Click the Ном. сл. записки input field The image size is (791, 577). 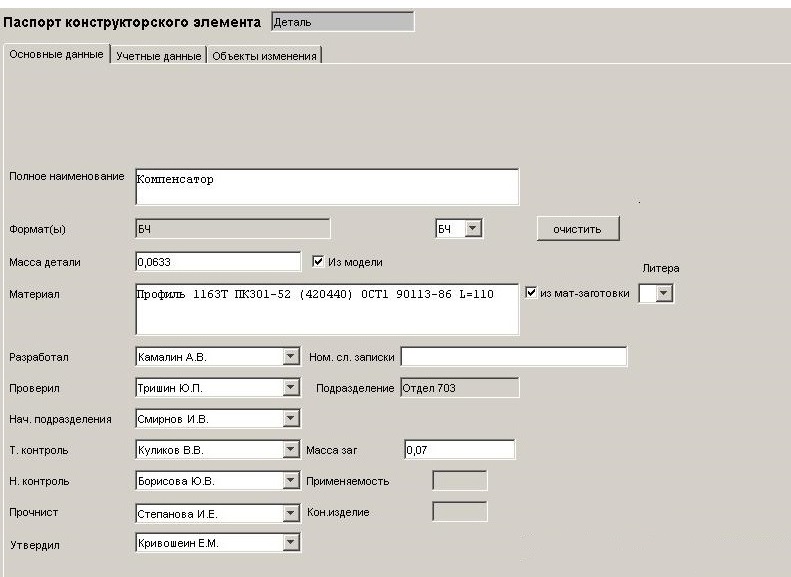coord(514,357)
